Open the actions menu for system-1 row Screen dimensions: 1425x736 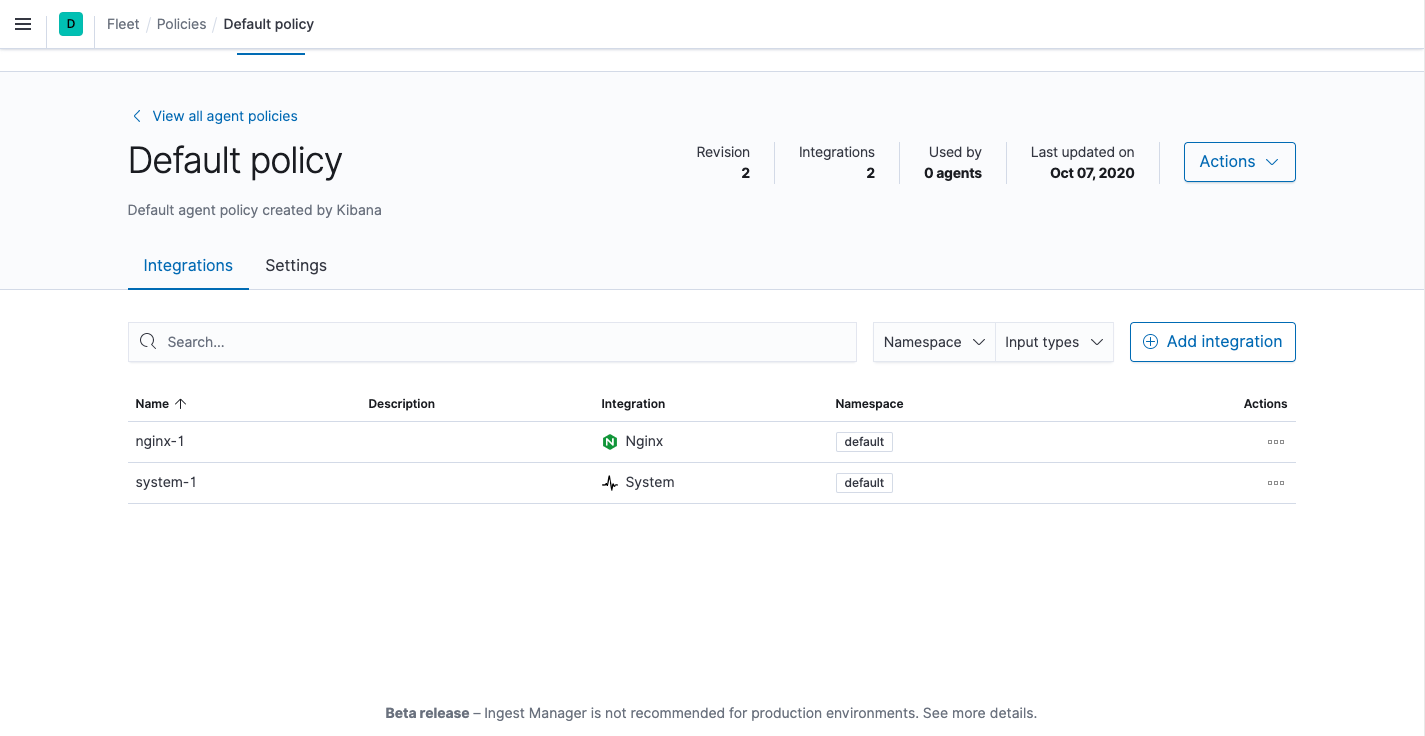pos(1275,483)
